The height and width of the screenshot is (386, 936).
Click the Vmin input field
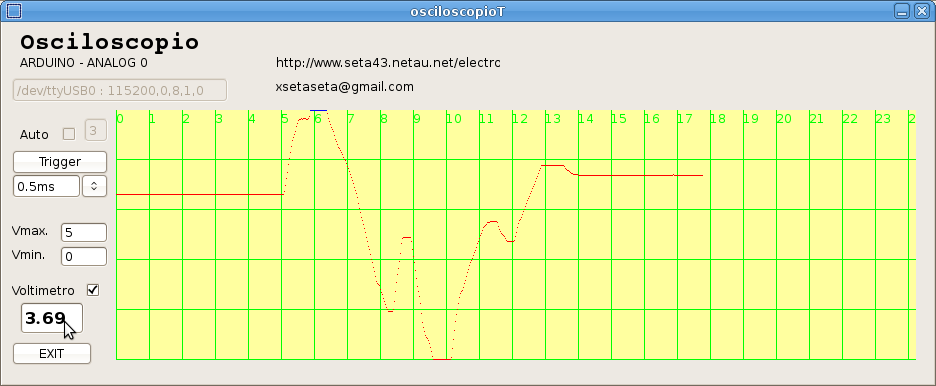click(84, 257)
